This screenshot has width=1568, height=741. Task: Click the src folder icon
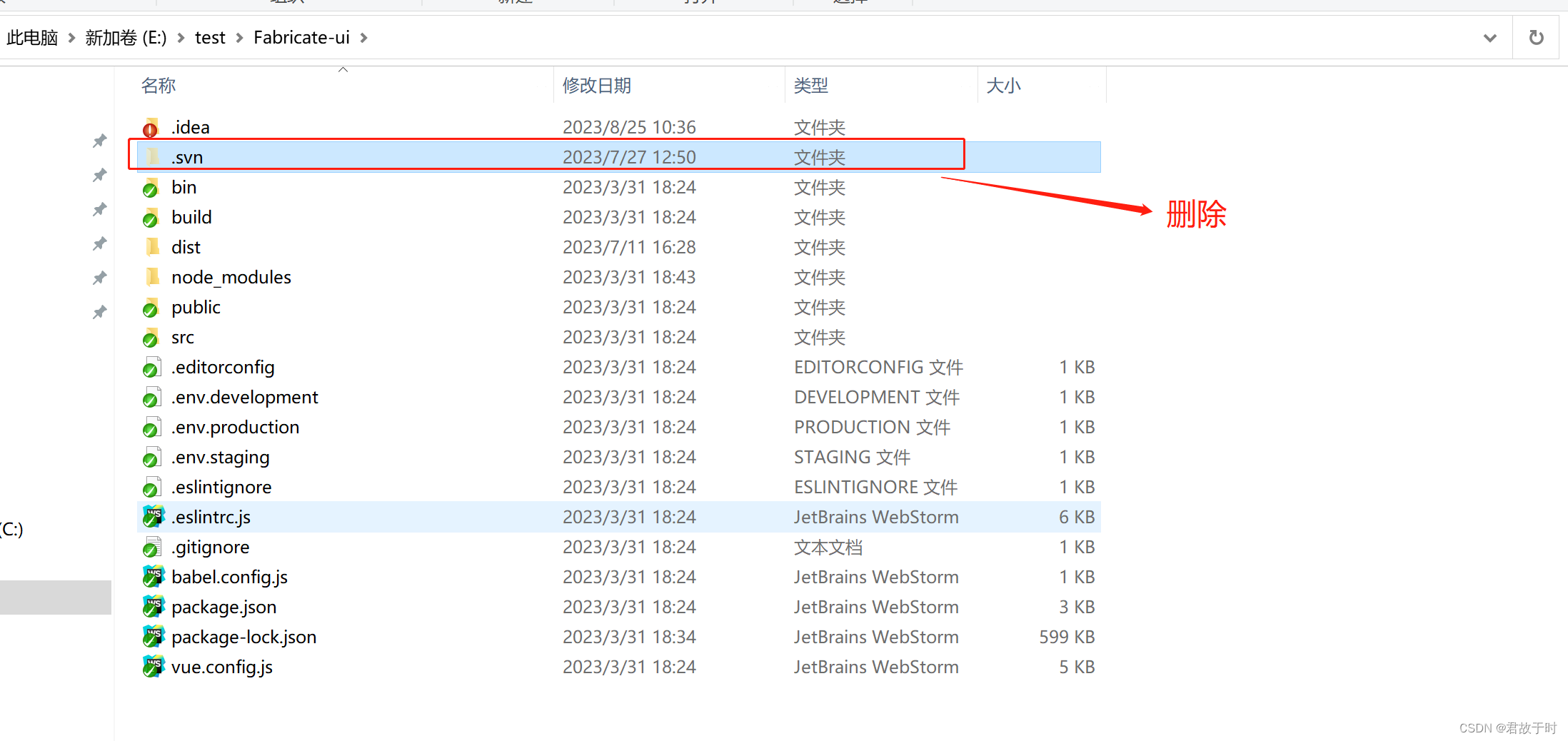[x=151, y=337]
